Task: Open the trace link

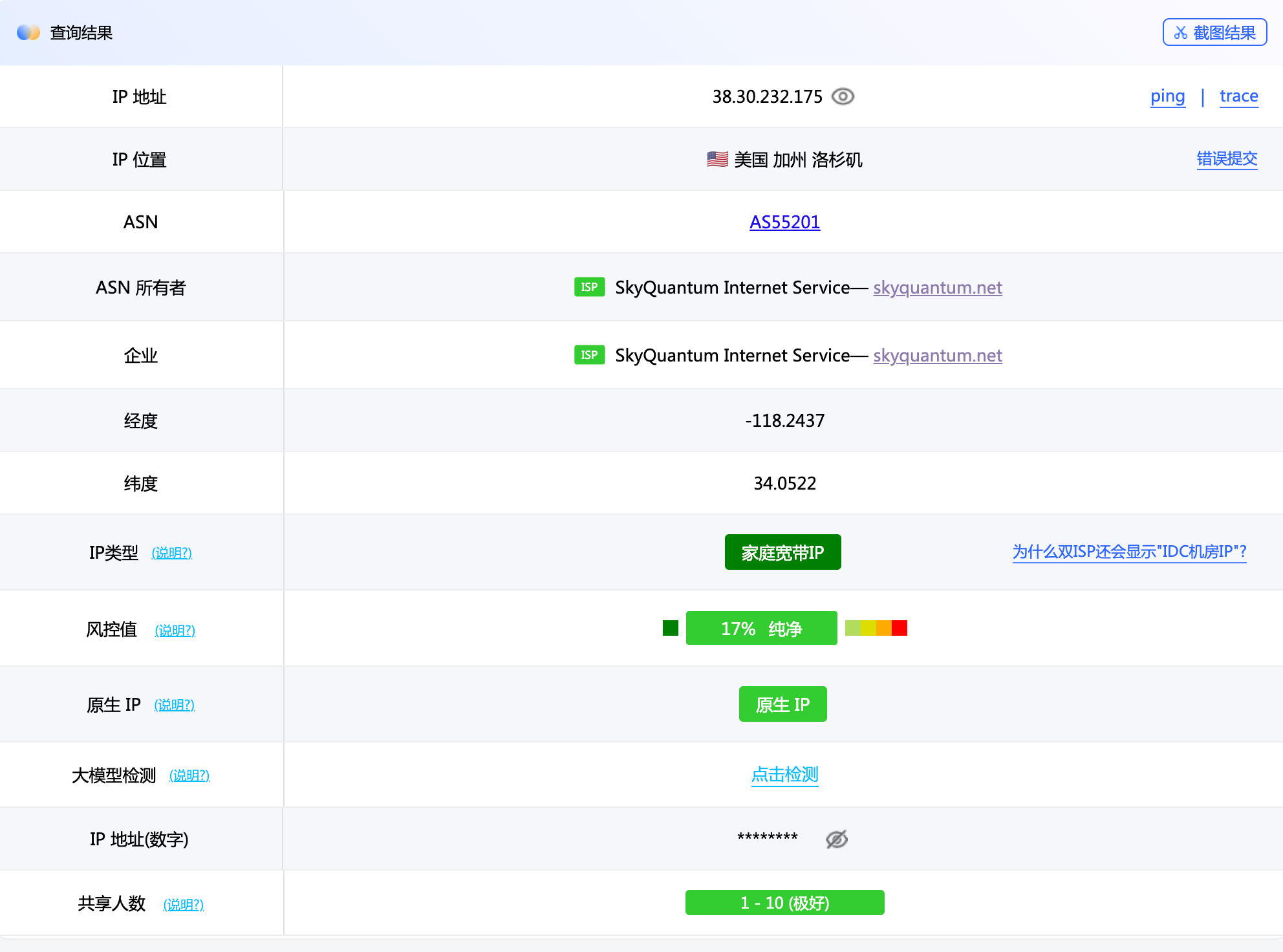Action: click(x=1238, y=96)
